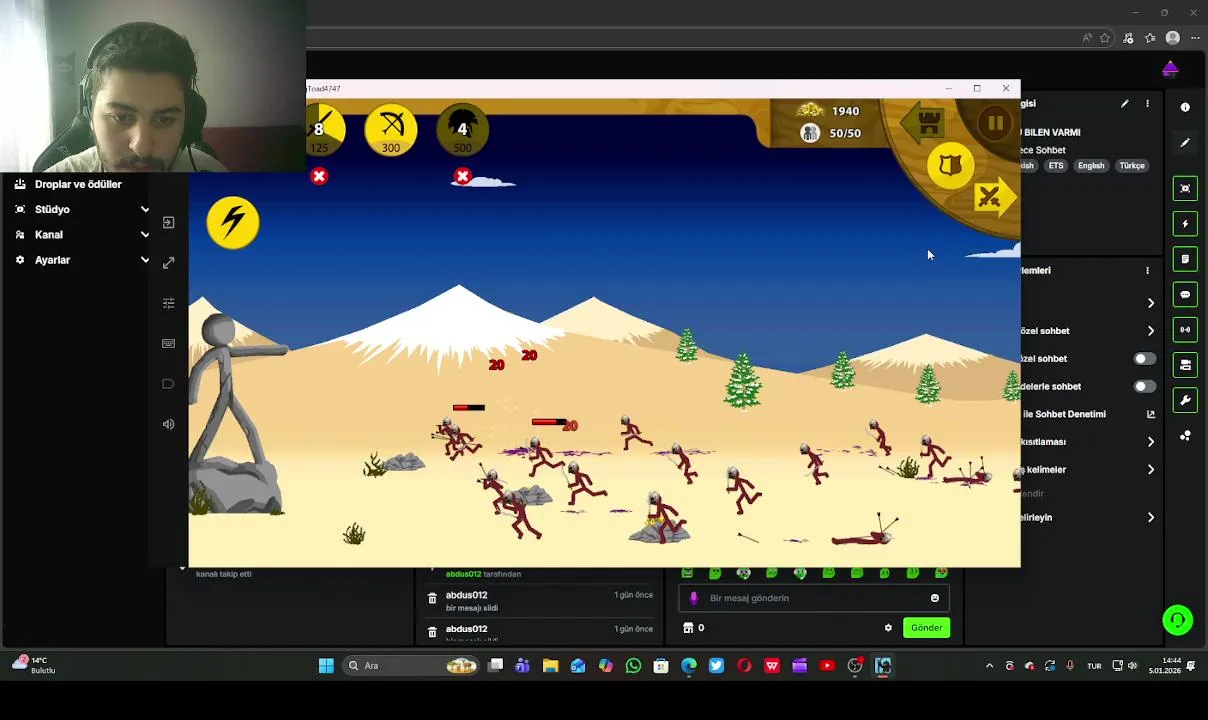Open the notes document icon in sidebar
The width and height of the screenshot is (1208, 720).
pyautogui.click(x=1185, y=259)
